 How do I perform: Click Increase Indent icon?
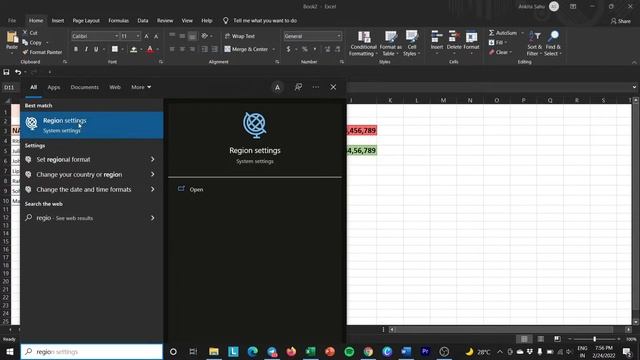[215, 49]
